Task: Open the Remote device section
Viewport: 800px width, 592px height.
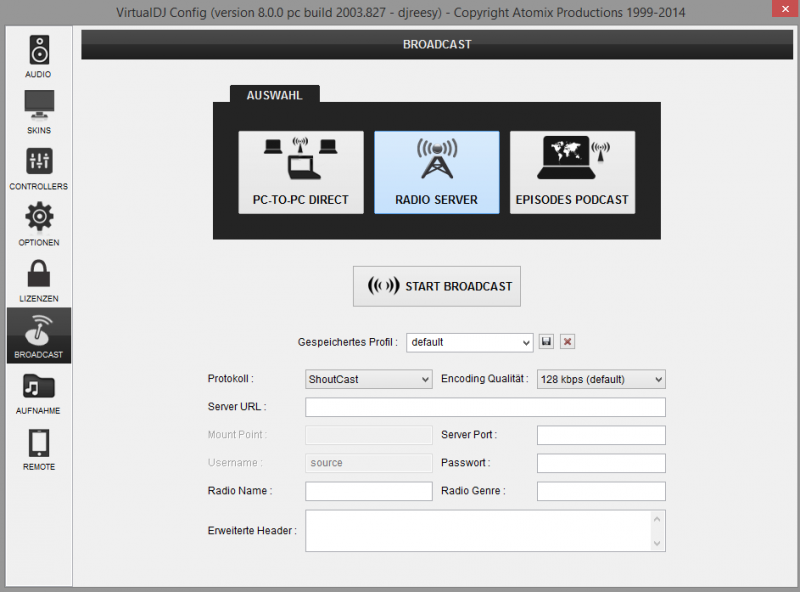Action: [39, 449]
